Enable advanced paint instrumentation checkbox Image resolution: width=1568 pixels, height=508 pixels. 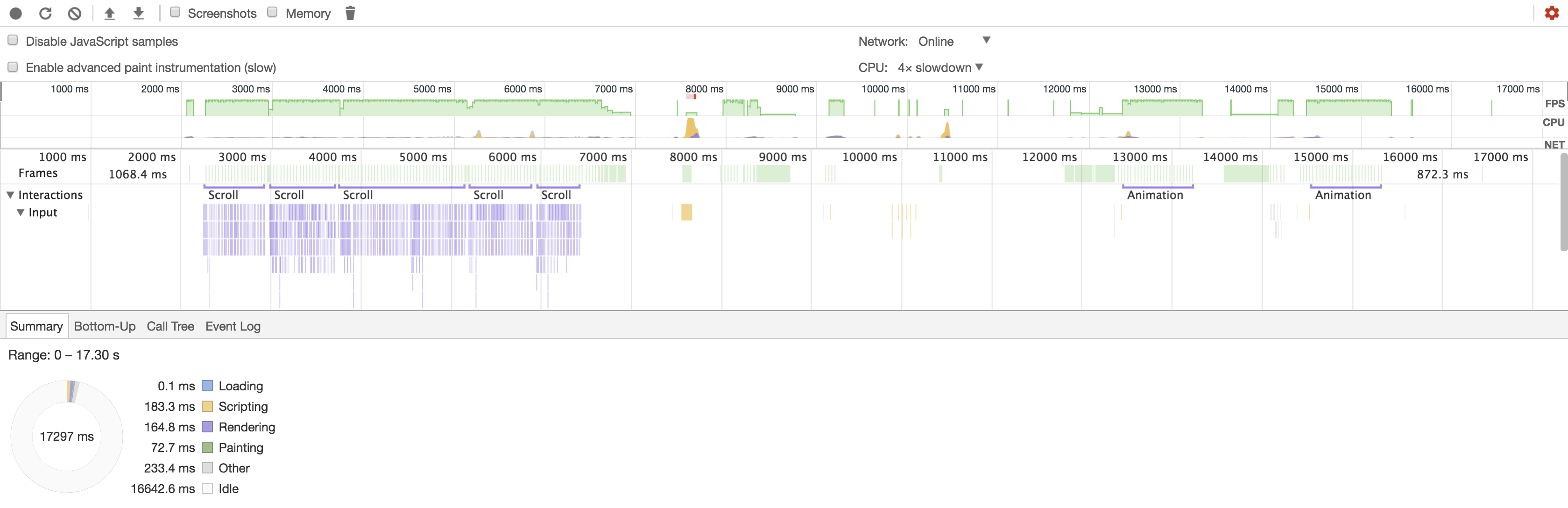tap(13, 67)
